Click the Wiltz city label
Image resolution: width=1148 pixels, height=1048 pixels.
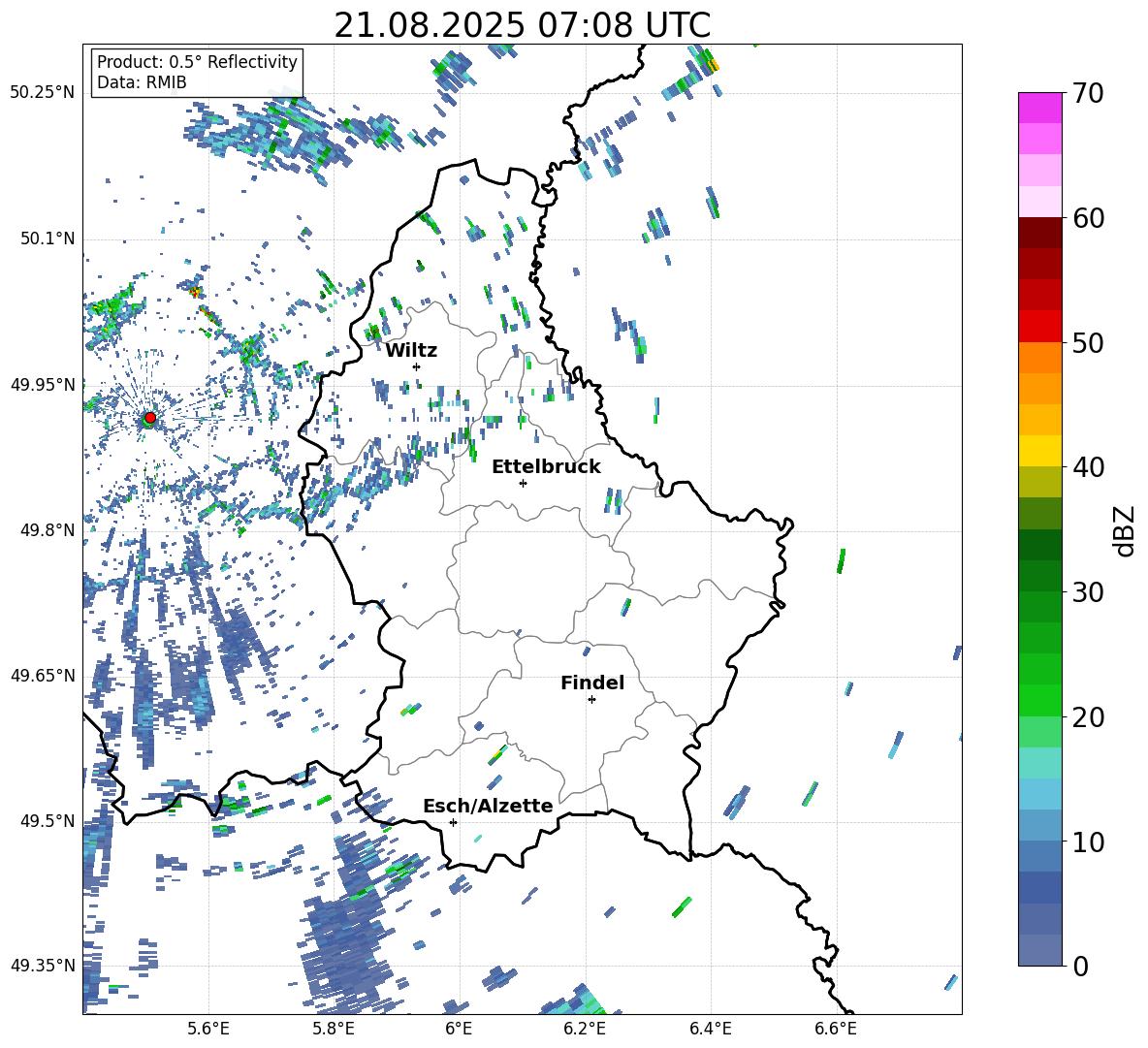(x=411, y=351)
